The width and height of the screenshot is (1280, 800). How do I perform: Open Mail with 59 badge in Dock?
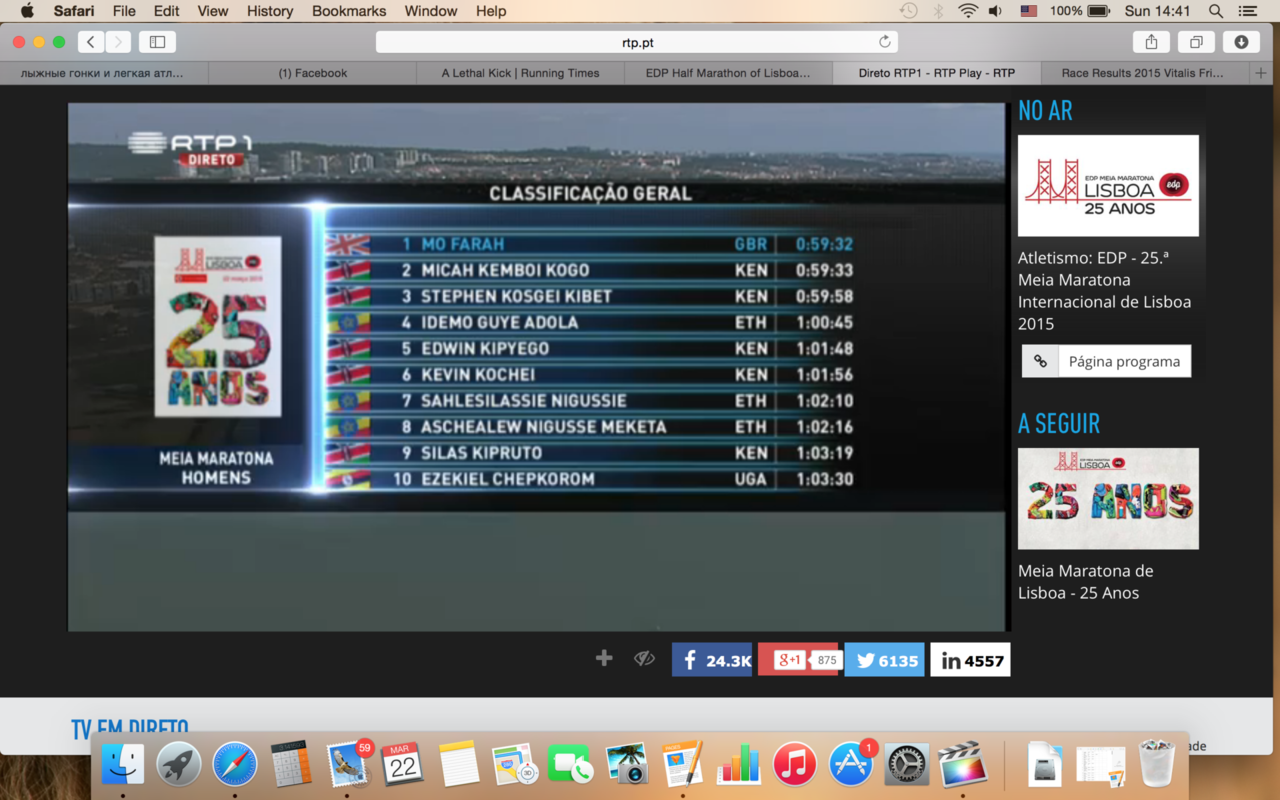point(348,765)
